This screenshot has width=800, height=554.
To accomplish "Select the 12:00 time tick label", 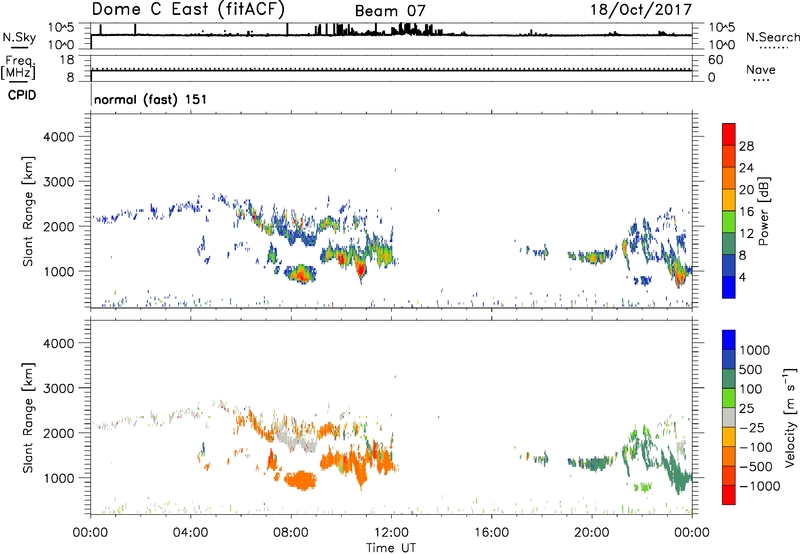I will (391, 533).
